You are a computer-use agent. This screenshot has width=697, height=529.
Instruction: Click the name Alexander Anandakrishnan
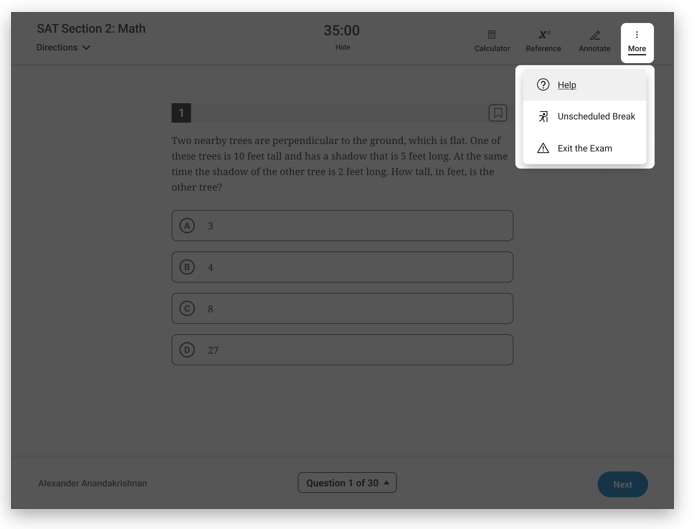(92, 483)
